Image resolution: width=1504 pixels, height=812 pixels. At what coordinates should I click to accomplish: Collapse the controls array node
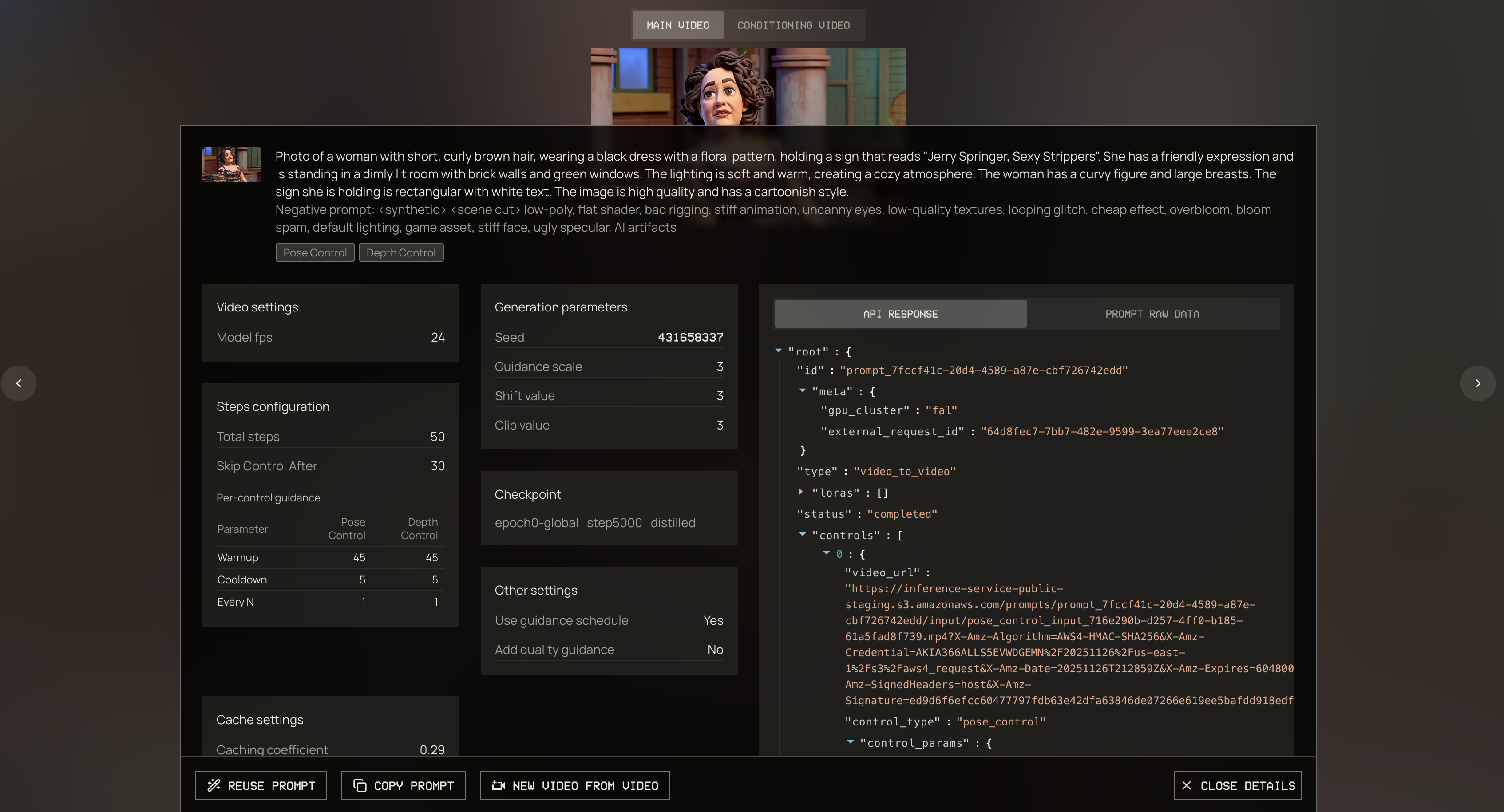803,534
